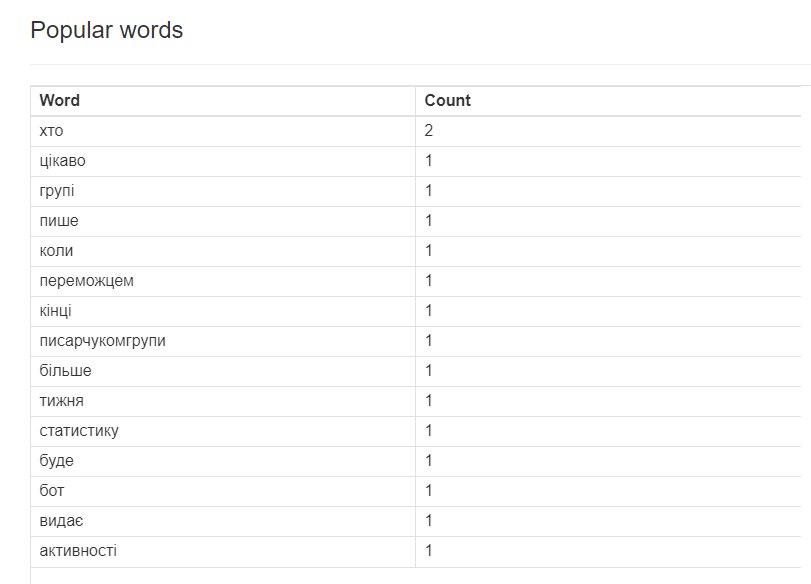
Task: Select the word 'пише'
Action: tap(59, 221)
